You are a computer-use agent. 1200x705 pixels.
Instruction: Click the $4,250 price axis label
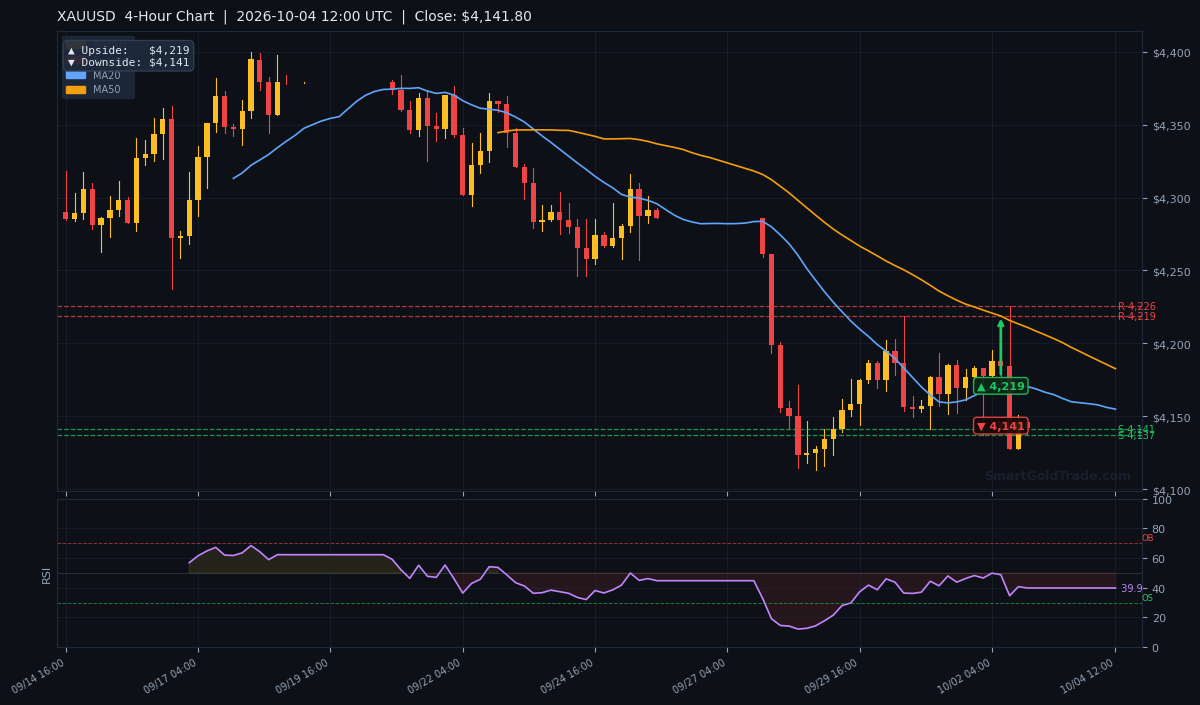[x=1171, y=272]
